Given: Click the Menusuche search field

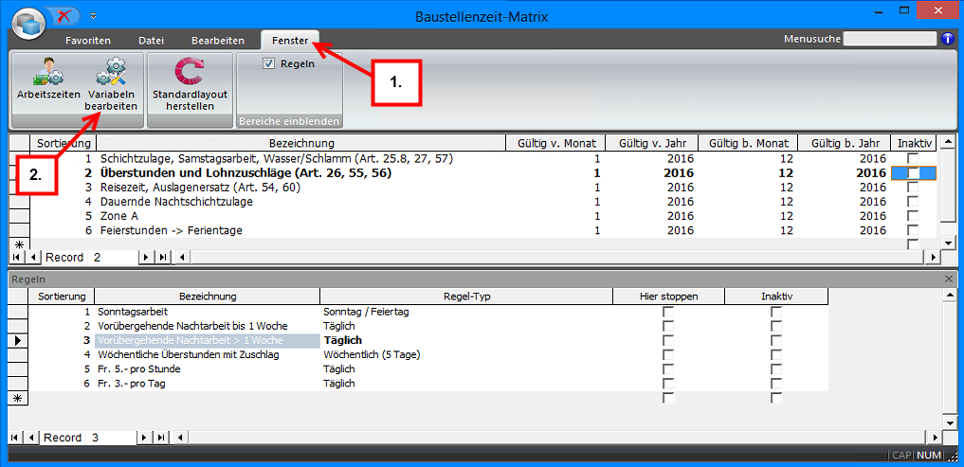Looking at the screenshot, I should point(889,39).
